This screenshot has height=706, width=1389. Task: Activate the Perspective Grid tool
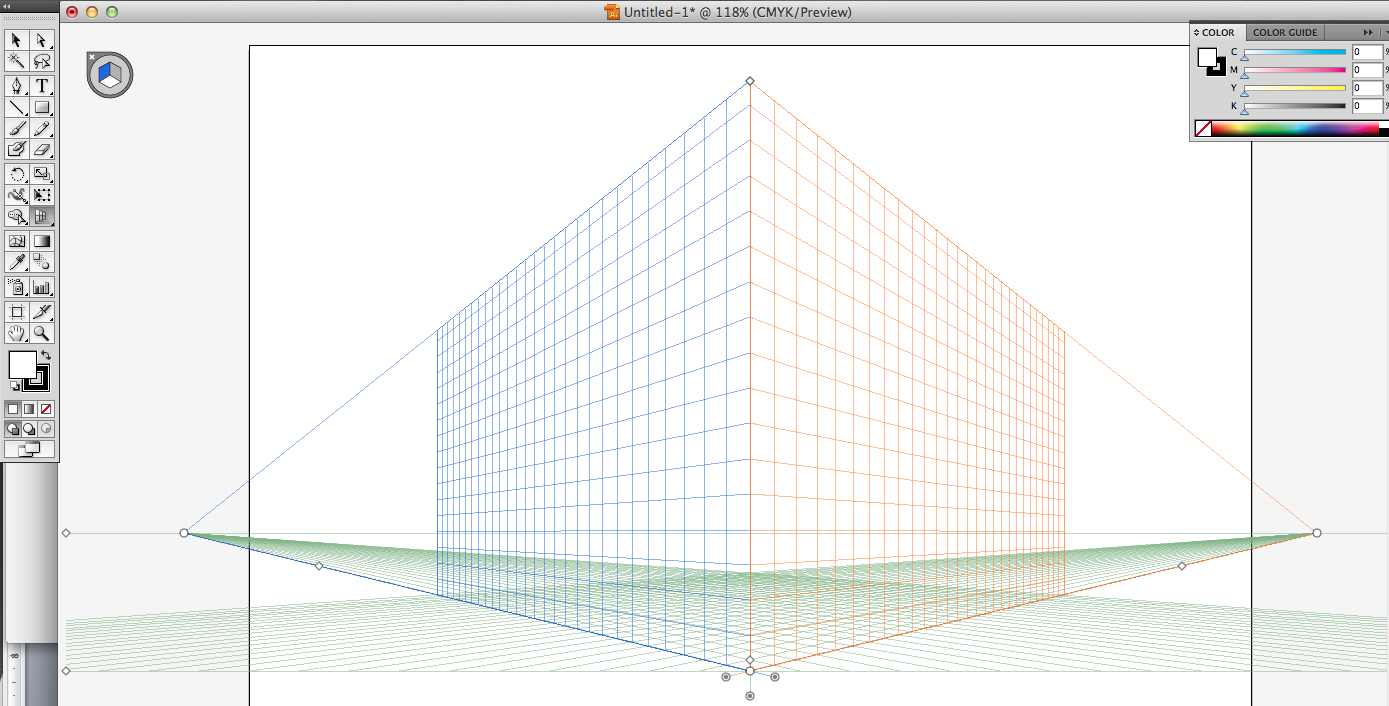pyautogui.click(x=42, y=216)
